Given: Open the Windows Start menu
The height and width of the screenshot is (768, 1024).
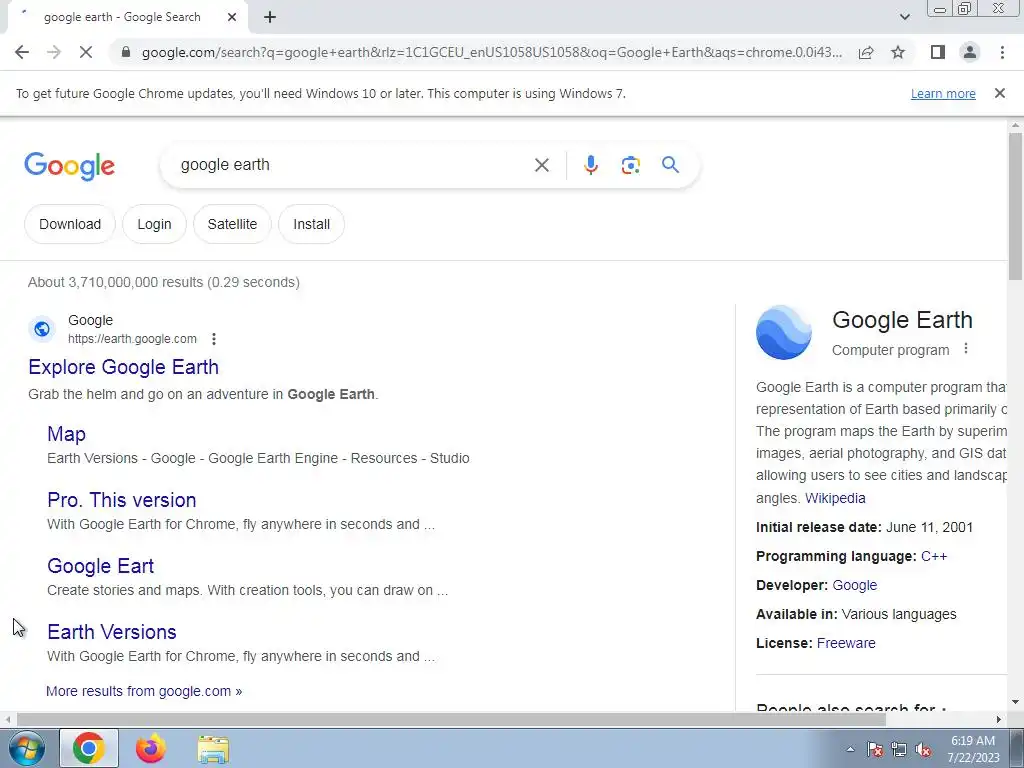Looking at the screenshot, I should [26, 748].
